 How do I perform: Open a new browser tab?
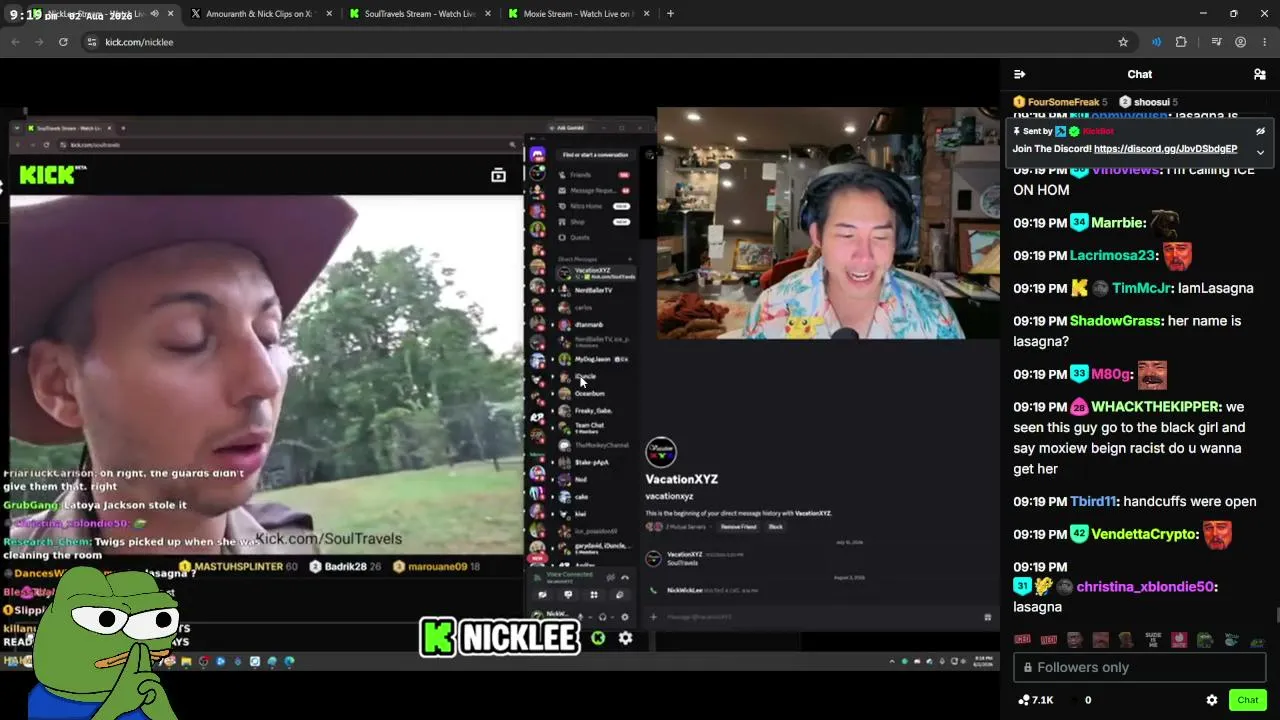pyautogui.click(x=670, y=14)
